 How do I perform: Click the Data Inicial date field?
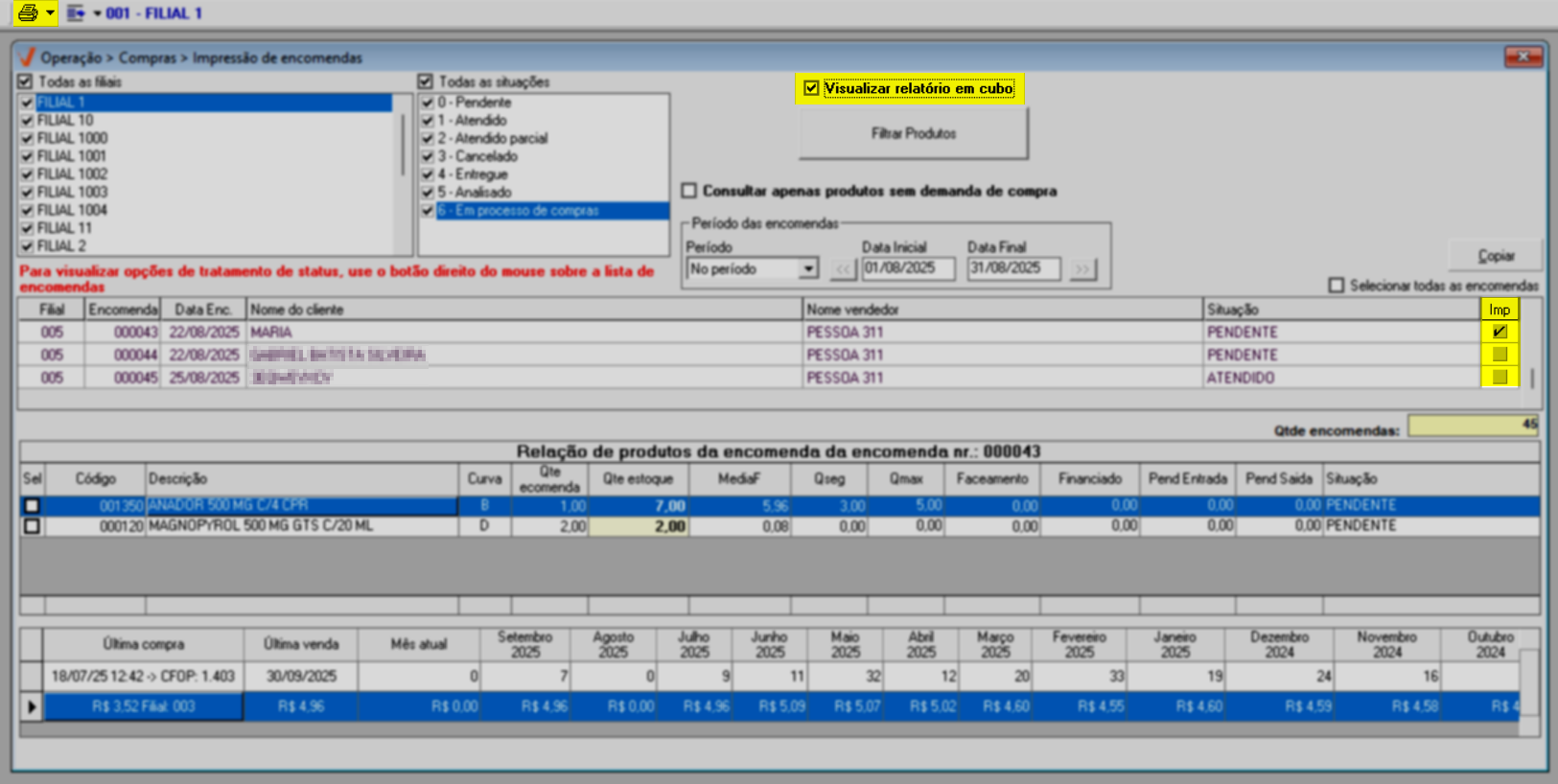(907, 268)
